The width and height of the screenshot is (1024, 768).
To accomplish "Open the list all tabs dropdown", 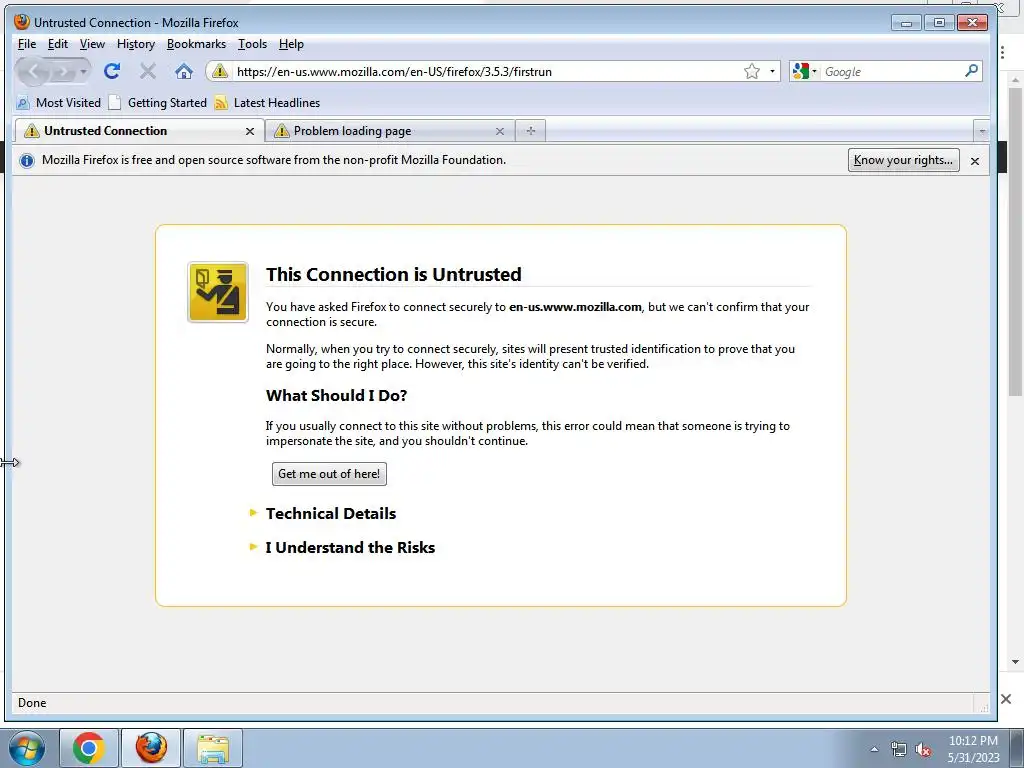I will (x=982, y=131).
